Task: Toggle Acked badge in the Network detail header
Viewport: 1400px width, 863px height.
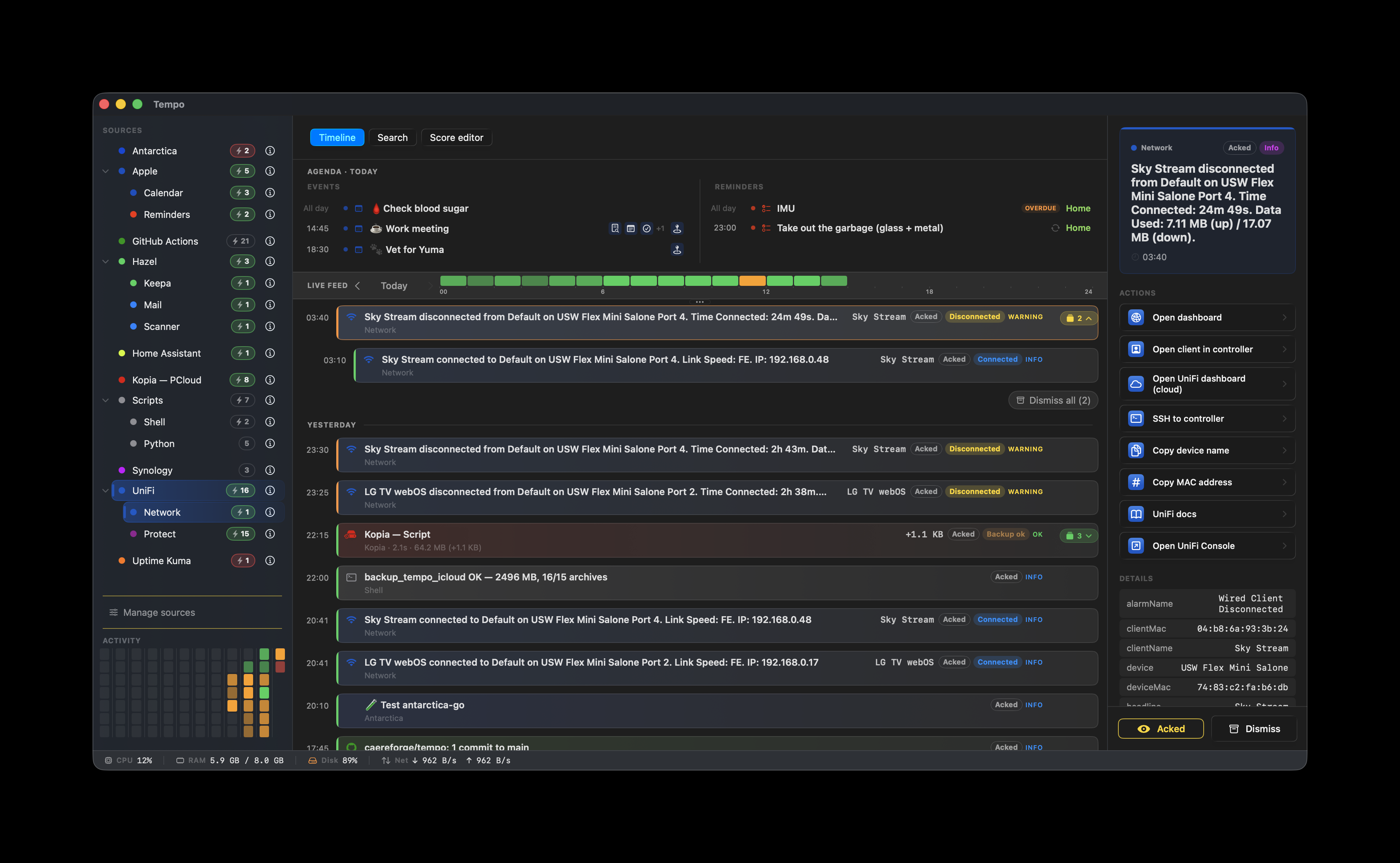Action: [x=1239, y=148]
